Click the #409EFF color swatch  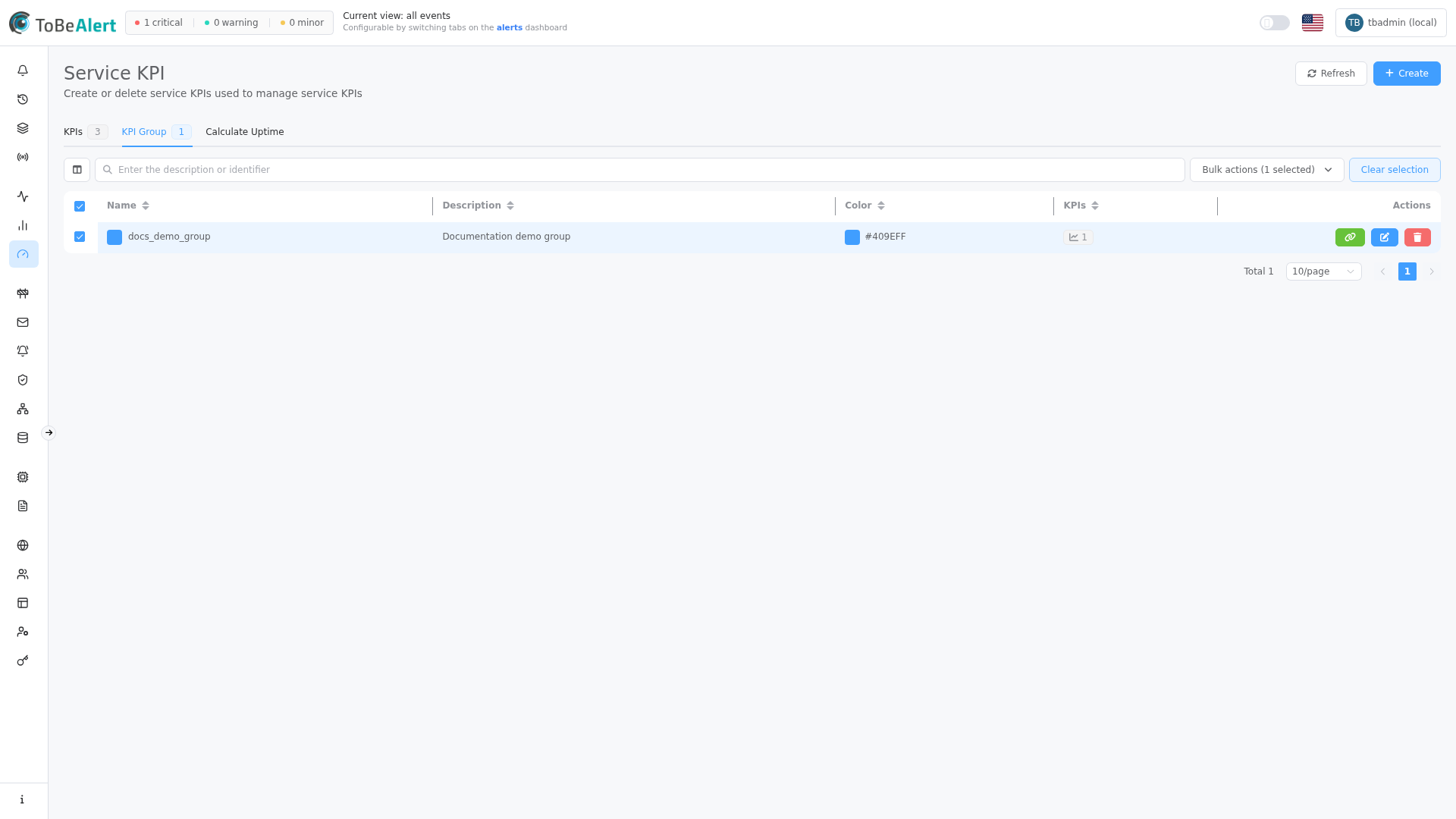point(852,237)
